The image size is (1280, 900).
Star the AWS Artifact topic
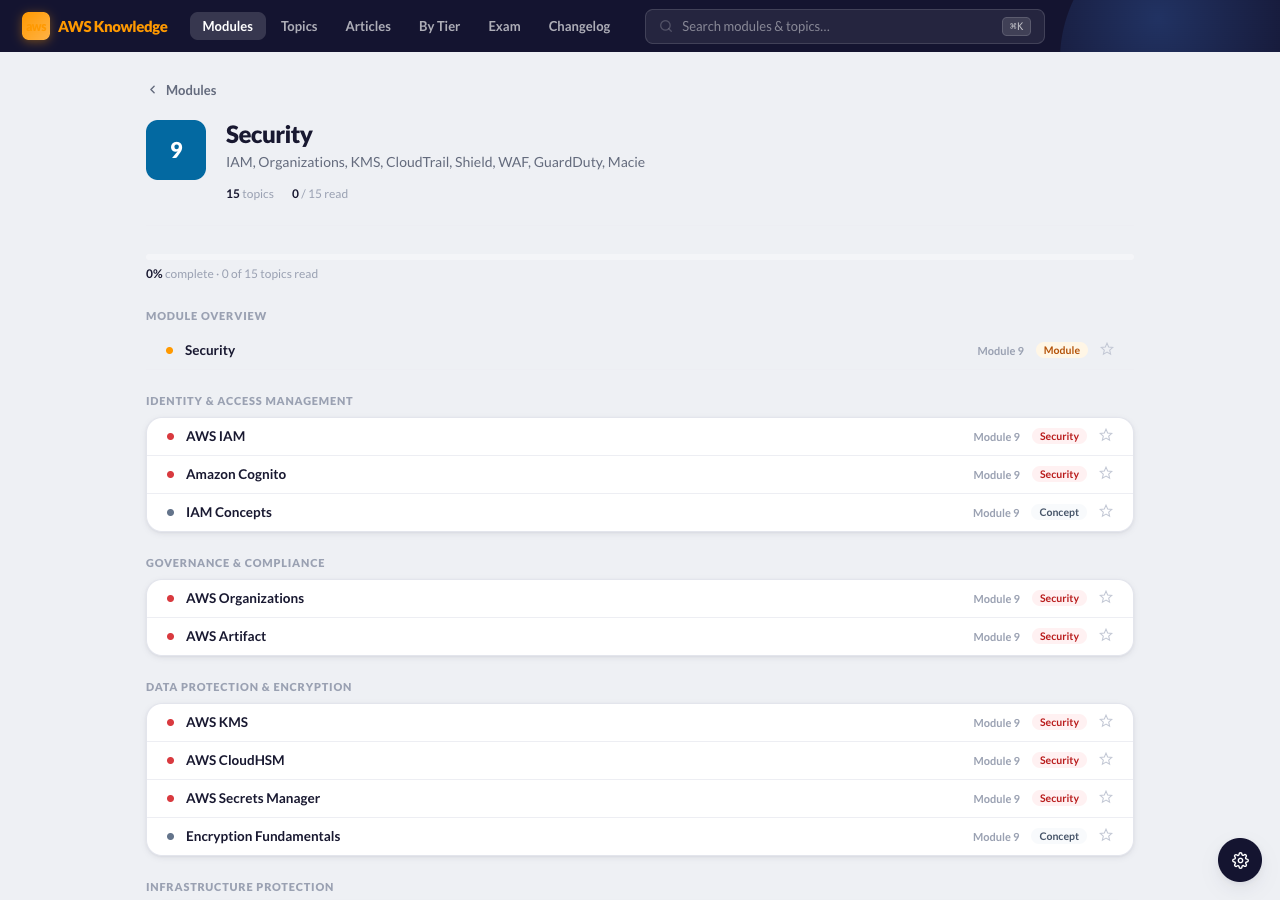click(x=1106, y=636)
